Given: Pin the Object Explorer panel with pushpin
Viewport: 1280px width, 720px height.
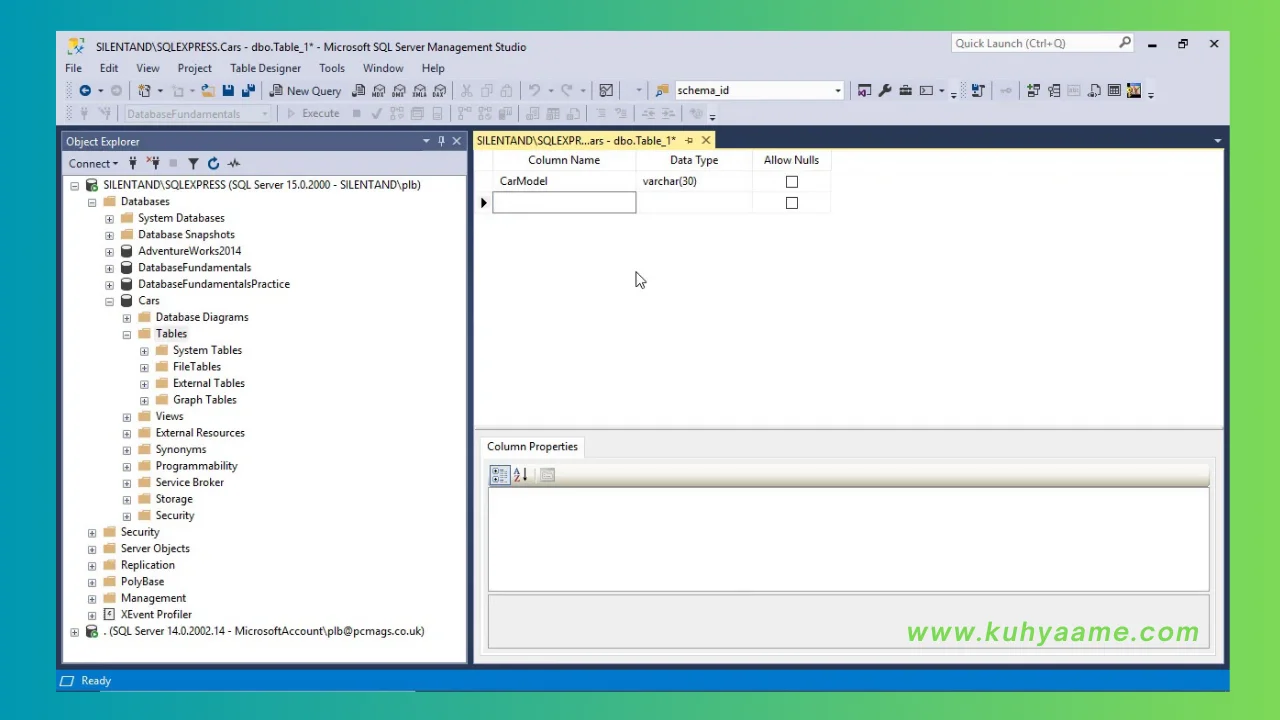Looking at the screenshot, I should click(441, 141).
